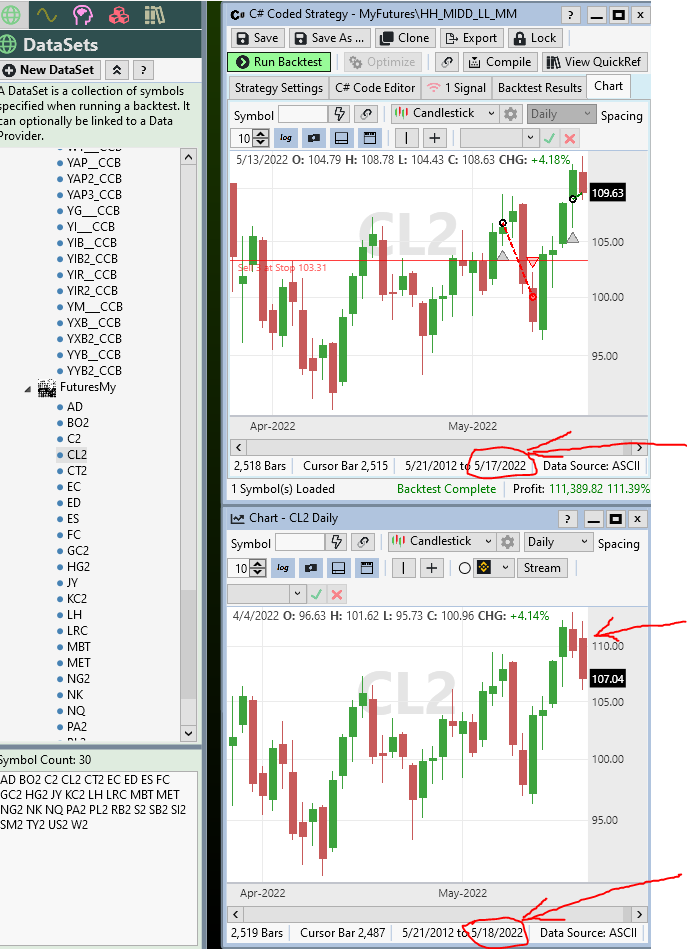
Task: Click lightning bolt next to Symbol in CL2 Daily chart
Action: coord(337,542)
